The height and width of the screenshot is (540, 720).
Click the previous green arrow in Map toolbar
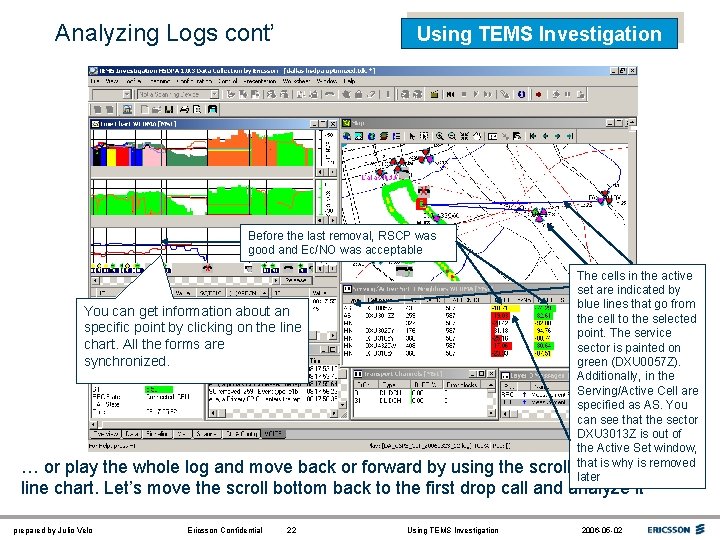pos(546,136)
